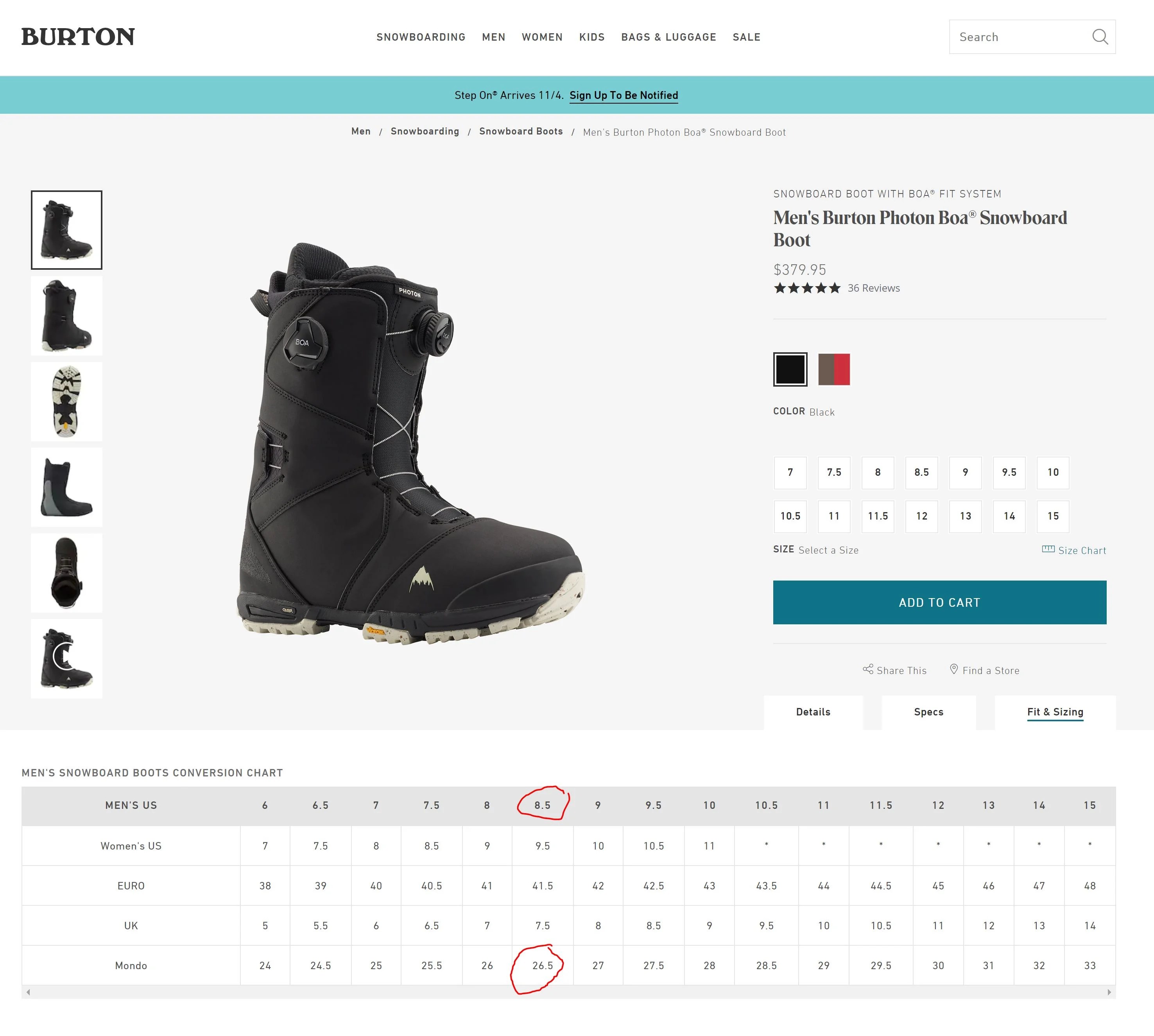
Task: Select size 10.5
Action: [790, 516]
